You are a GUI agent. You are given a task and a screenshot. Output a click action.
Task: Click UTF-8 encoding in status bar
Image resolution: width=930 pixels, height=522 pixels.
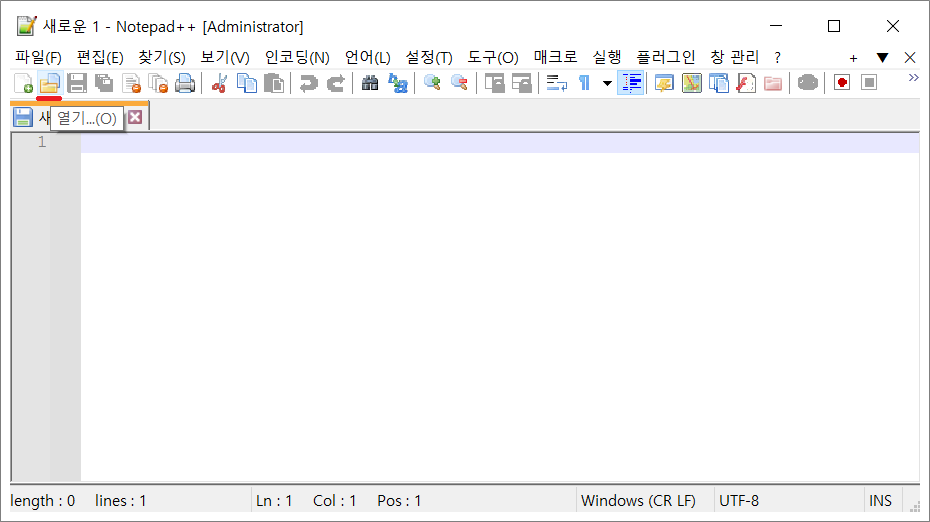click(739, 501)
